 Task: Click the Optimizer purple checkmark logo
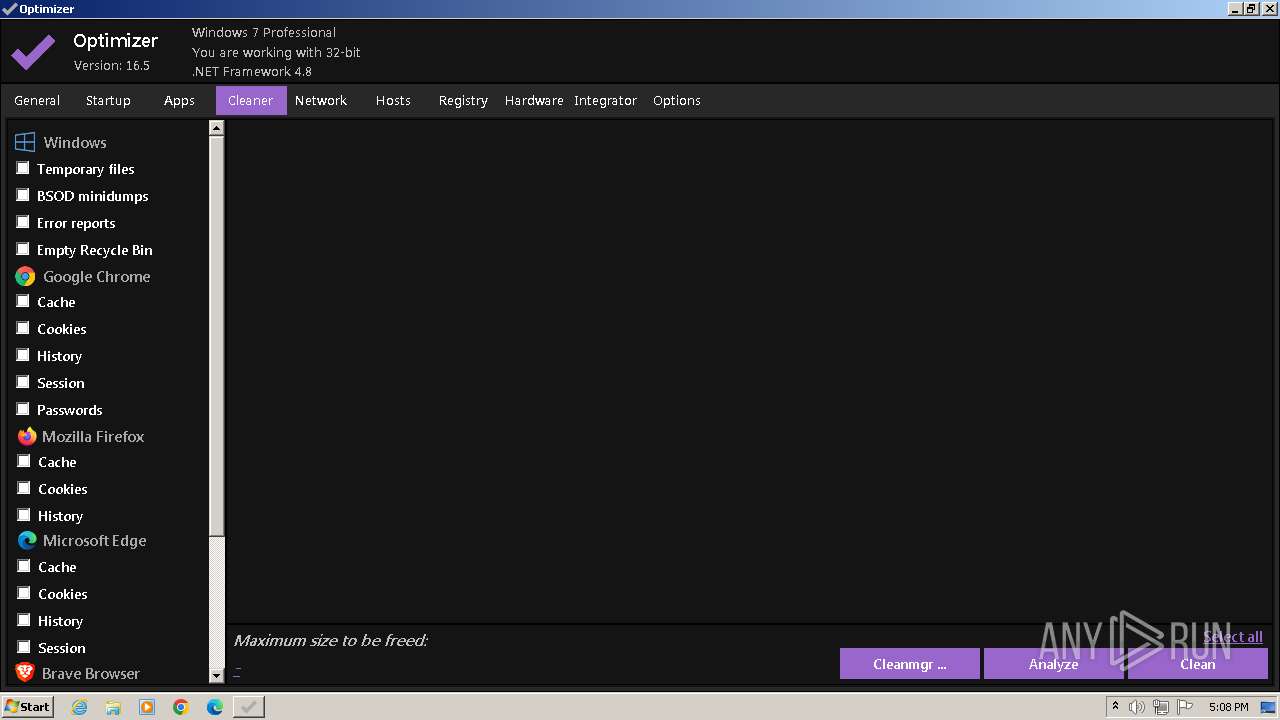click(33, 52)
